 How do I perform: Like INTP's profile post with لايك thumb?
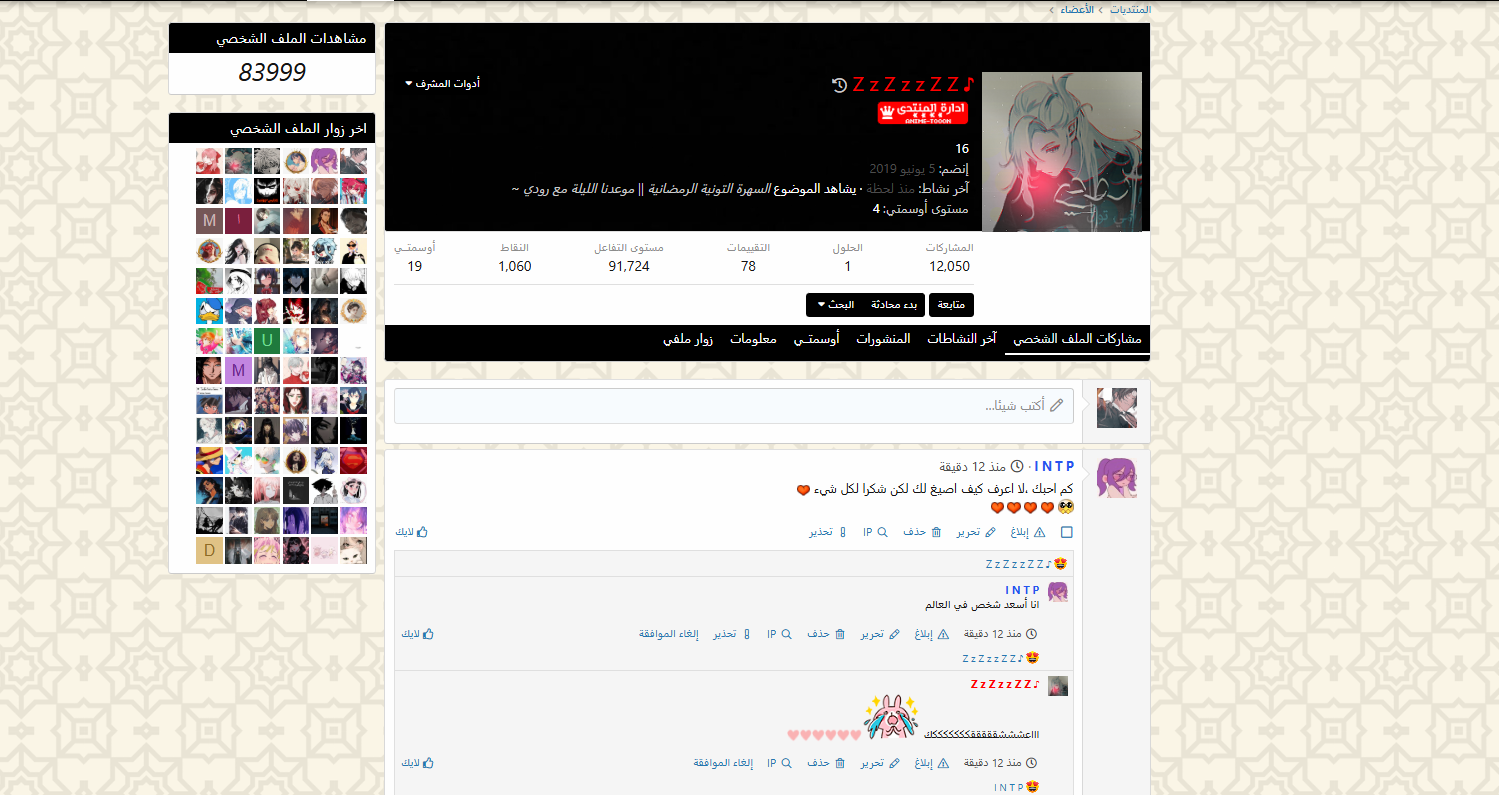coord(411,532)
